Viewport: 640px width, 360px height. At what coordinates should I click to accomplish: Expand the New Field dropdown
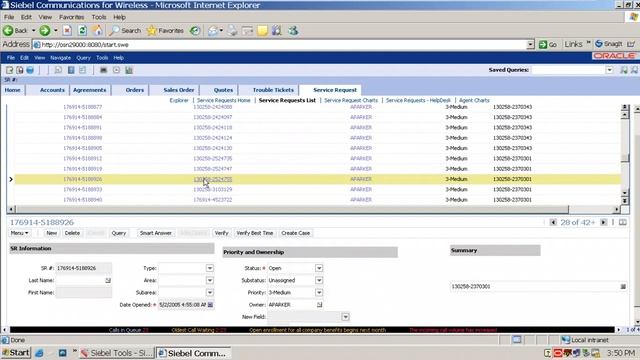click(345, 317)
